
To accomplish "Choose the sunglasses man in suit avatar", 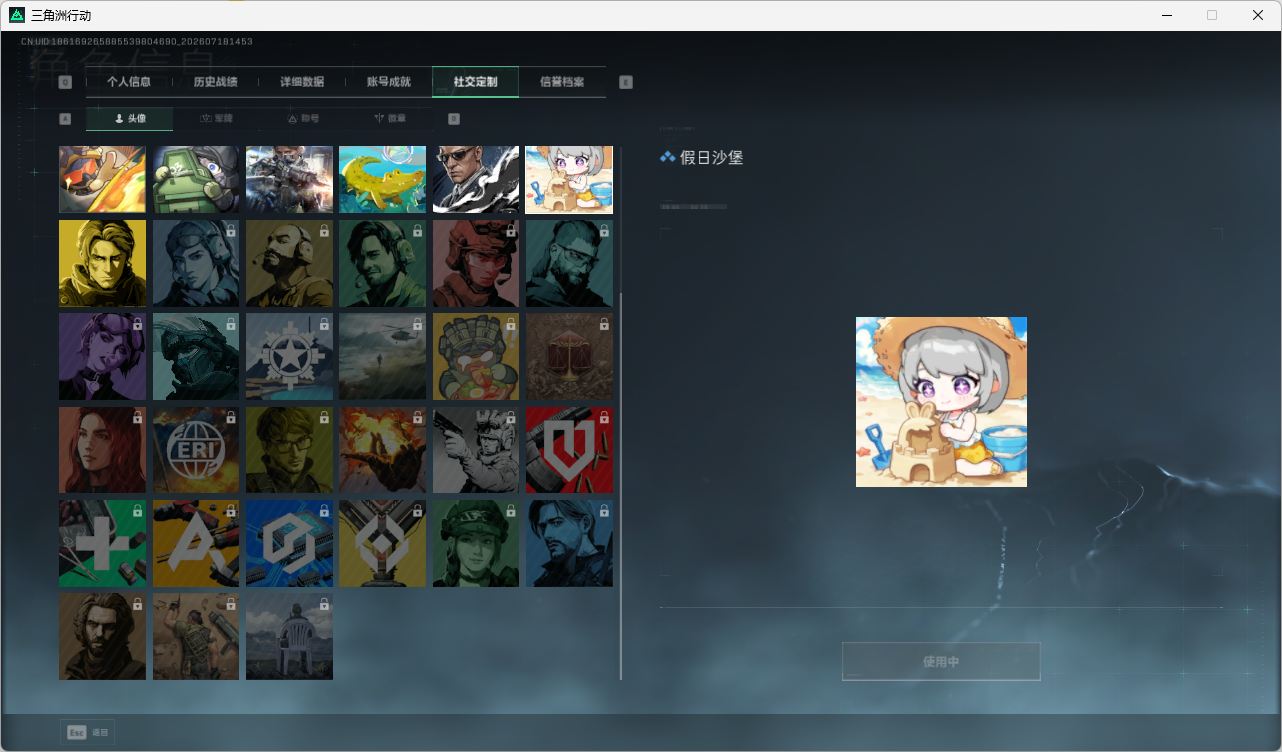I will click(x=476, y=179).
